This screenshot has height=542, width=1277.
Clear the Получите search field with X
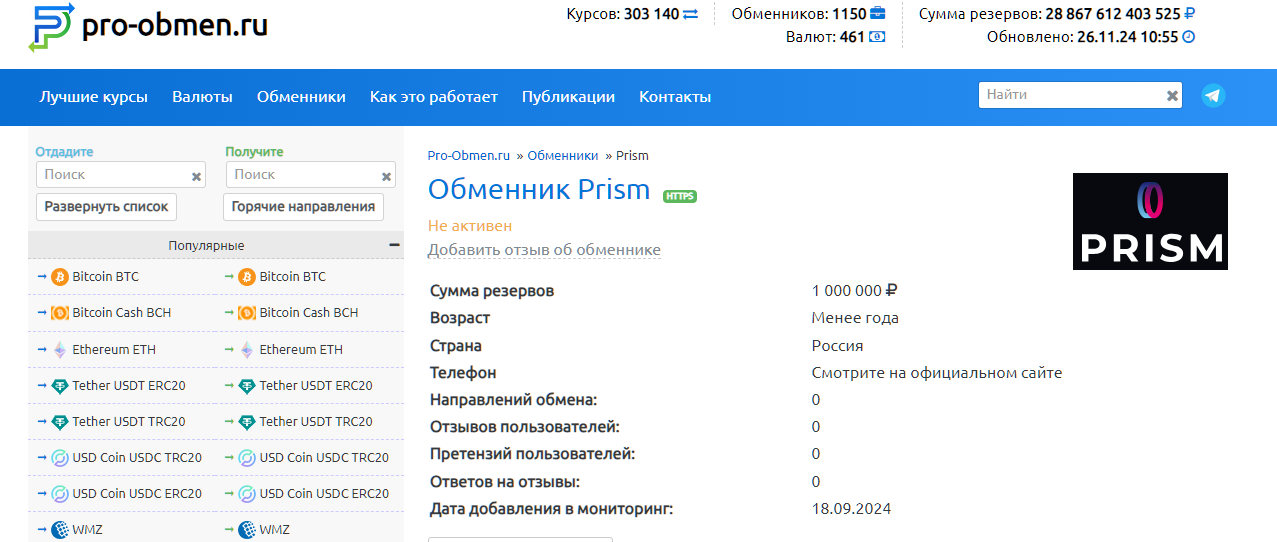click(x=386, y=176)
